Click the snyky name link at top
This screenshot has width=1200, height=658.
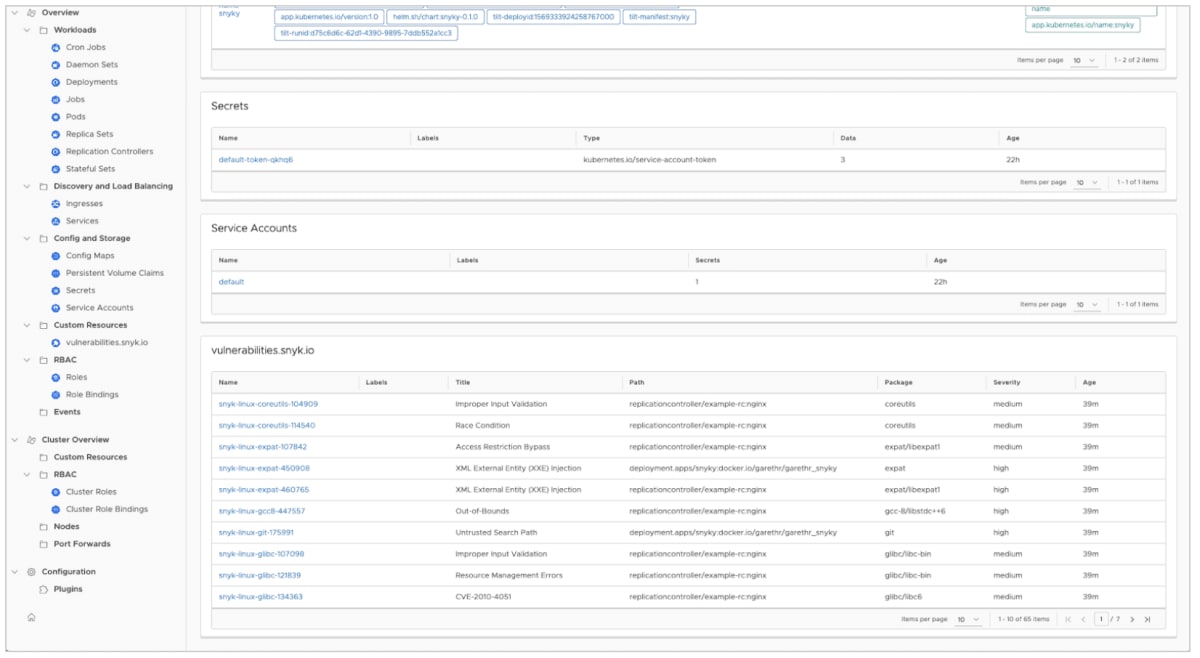pos(229,14)
